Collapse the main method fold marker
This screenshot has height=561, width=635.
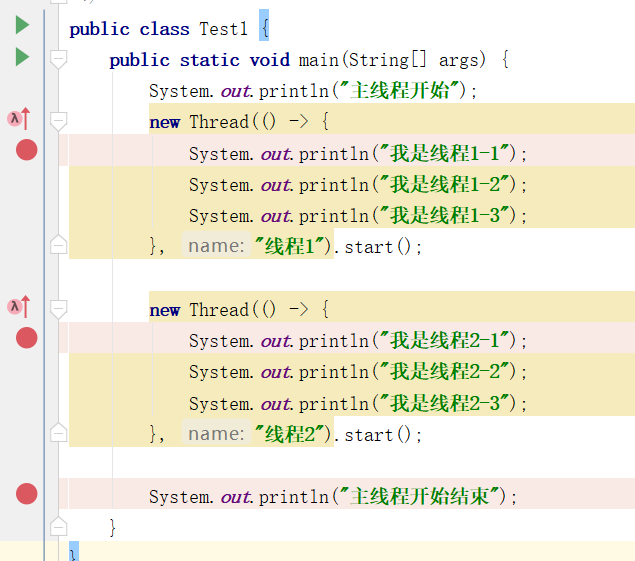coord(58,60)
